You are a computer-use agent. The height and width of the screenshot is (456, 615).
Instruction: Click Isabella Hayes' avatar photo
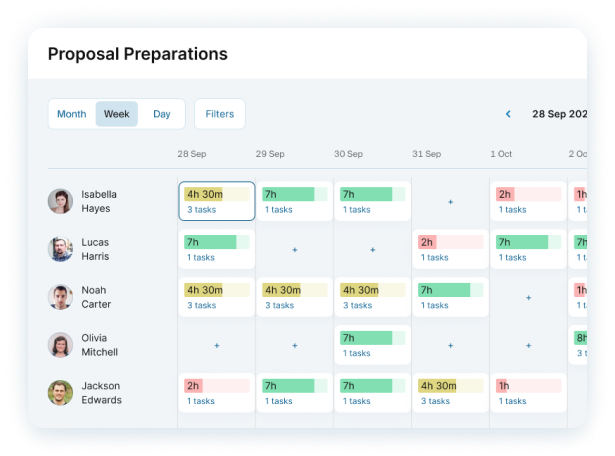click(x=60, y=201)
